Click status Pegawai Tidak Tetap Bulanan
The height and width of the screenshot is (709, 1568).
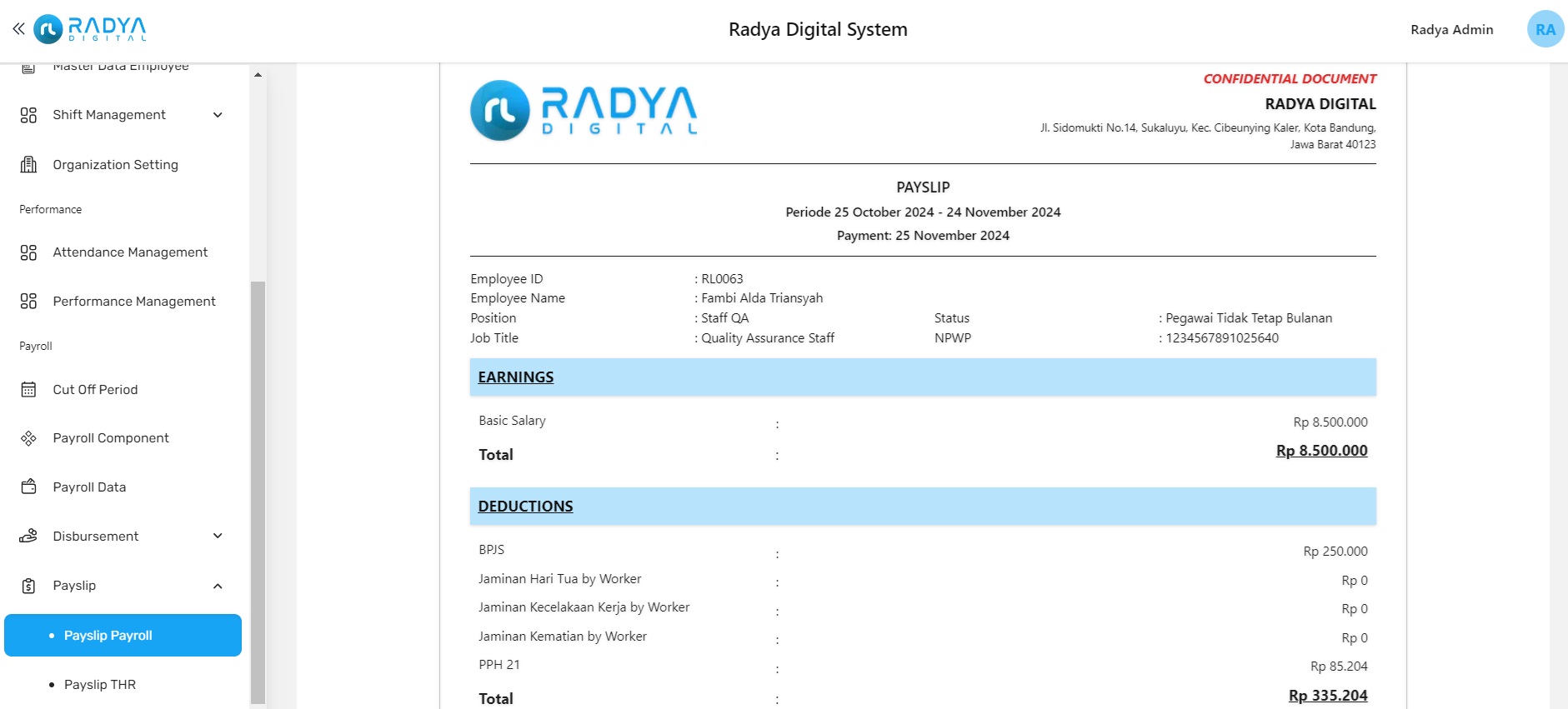[1249, 318]
